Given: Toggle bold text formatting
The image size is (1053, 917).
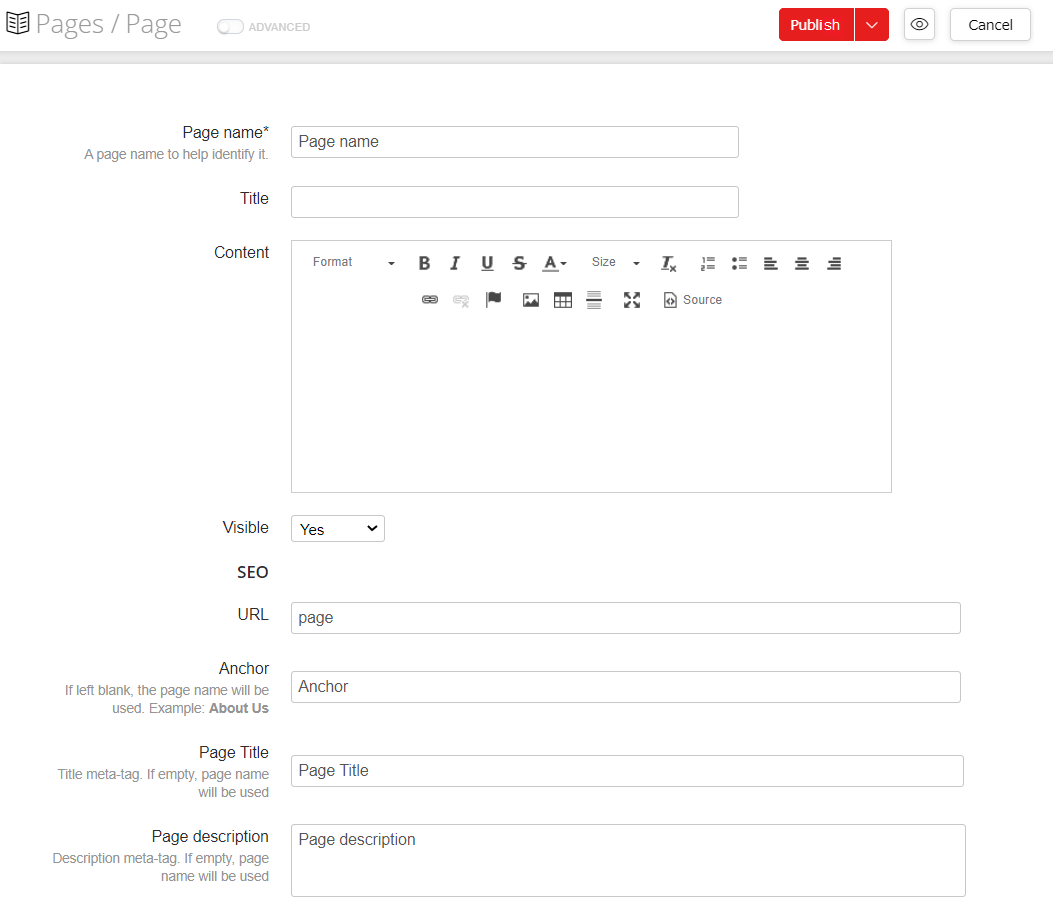Looking at the screenshot, I should [424, 263].
